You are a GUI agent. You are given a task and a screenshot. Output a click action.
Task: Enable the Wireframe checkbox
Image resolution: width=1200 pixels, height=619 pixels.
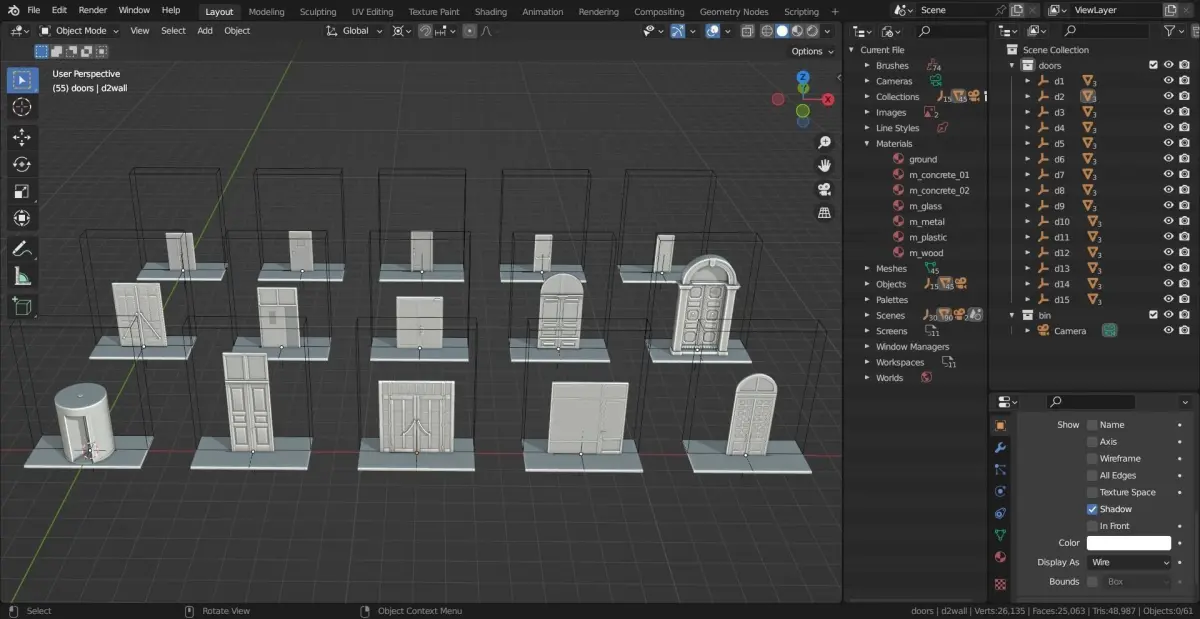1092,459
